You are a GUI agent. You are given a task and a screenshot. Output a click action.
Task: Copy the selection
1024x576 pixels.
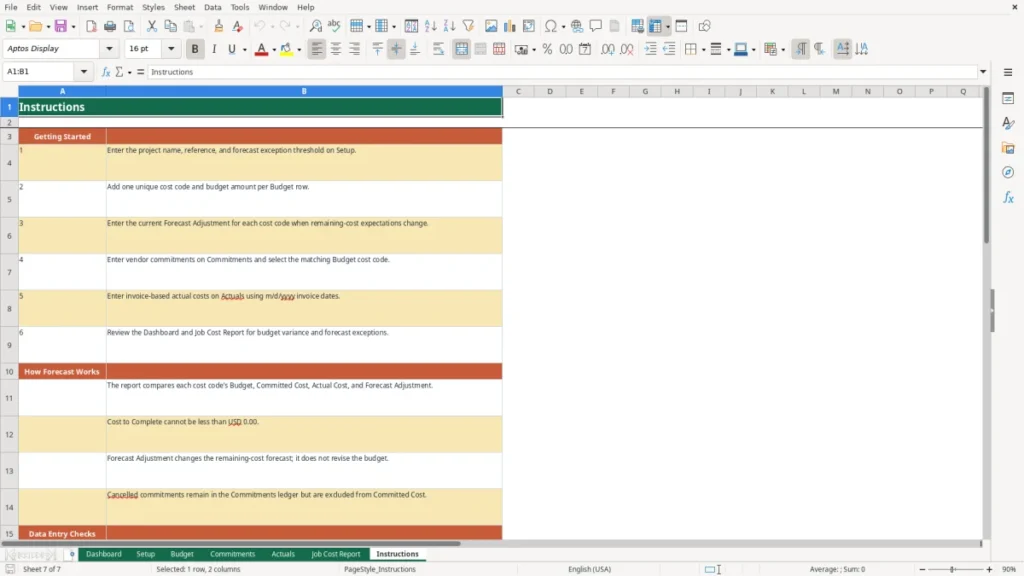(170, 26)
